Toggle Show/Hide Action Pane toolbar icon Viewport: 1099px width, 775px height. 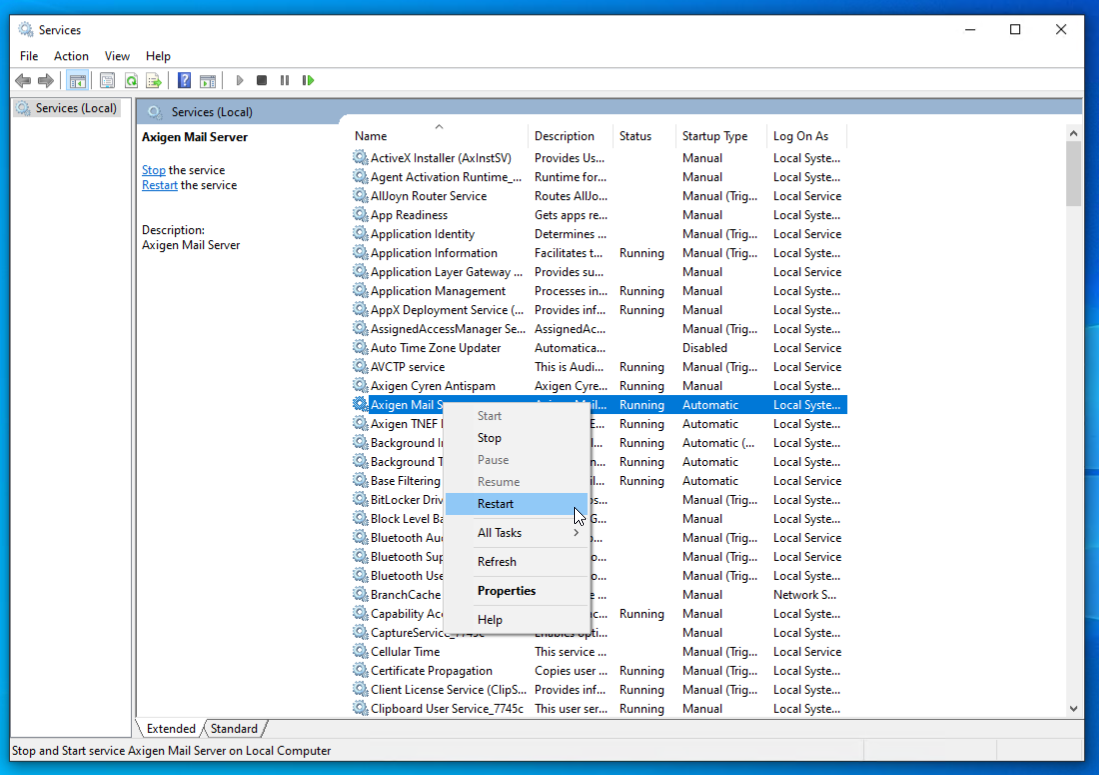point(208,81)
